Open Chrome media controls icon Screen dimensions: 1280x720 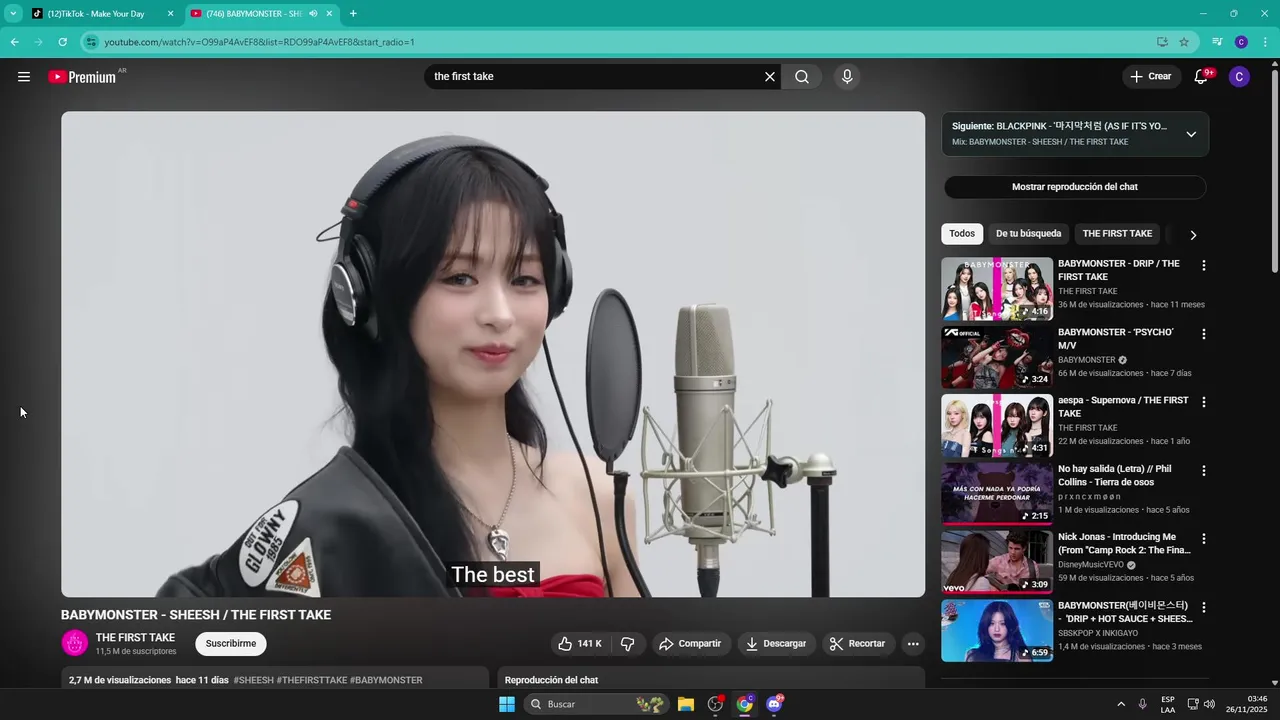1217,42
